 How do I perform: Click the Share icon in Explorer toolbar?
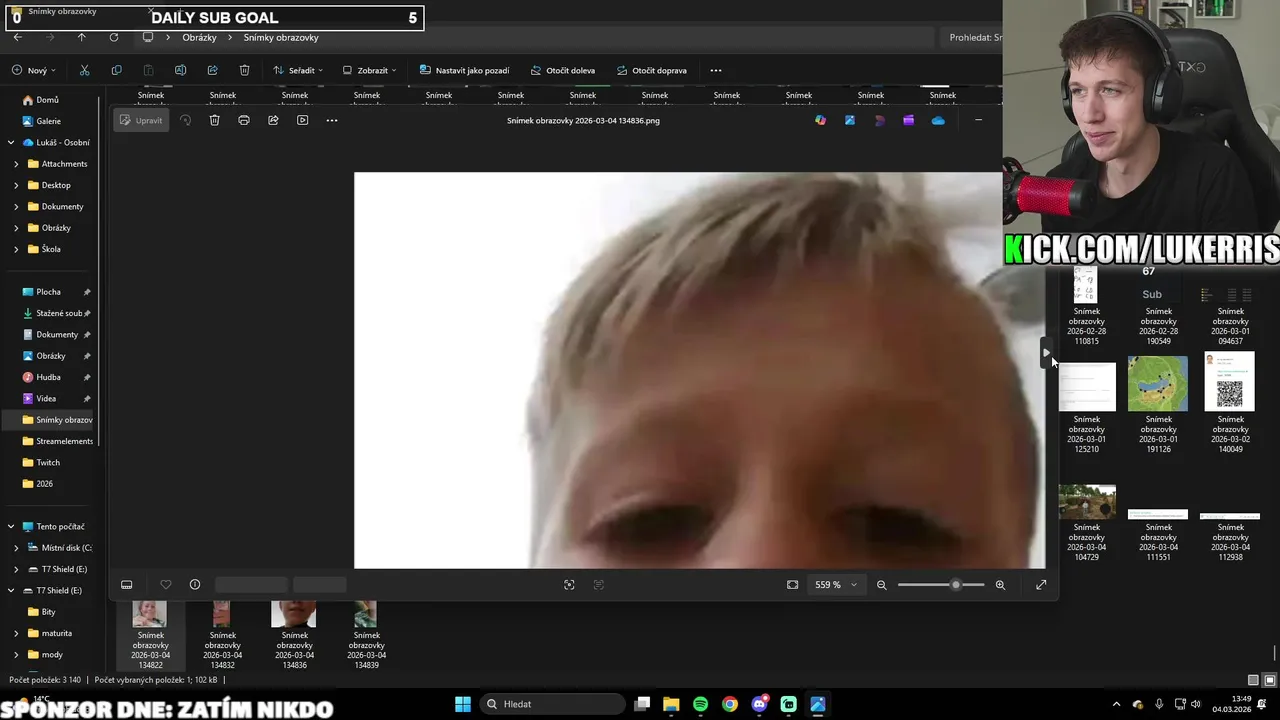[x=212, y=71]
